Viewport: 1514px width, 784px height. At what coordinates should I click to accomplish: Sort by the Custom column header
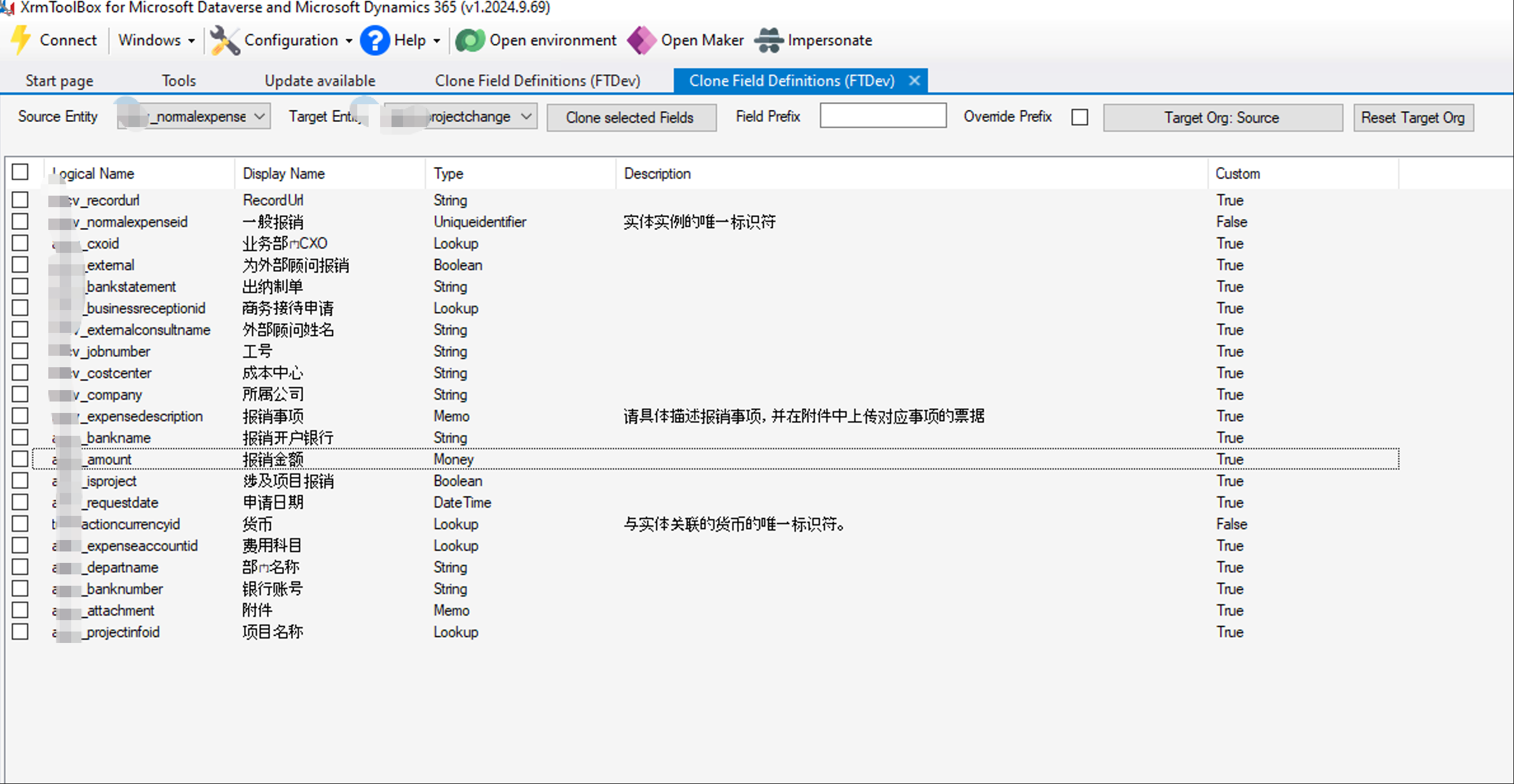[x=1304, y=173]
